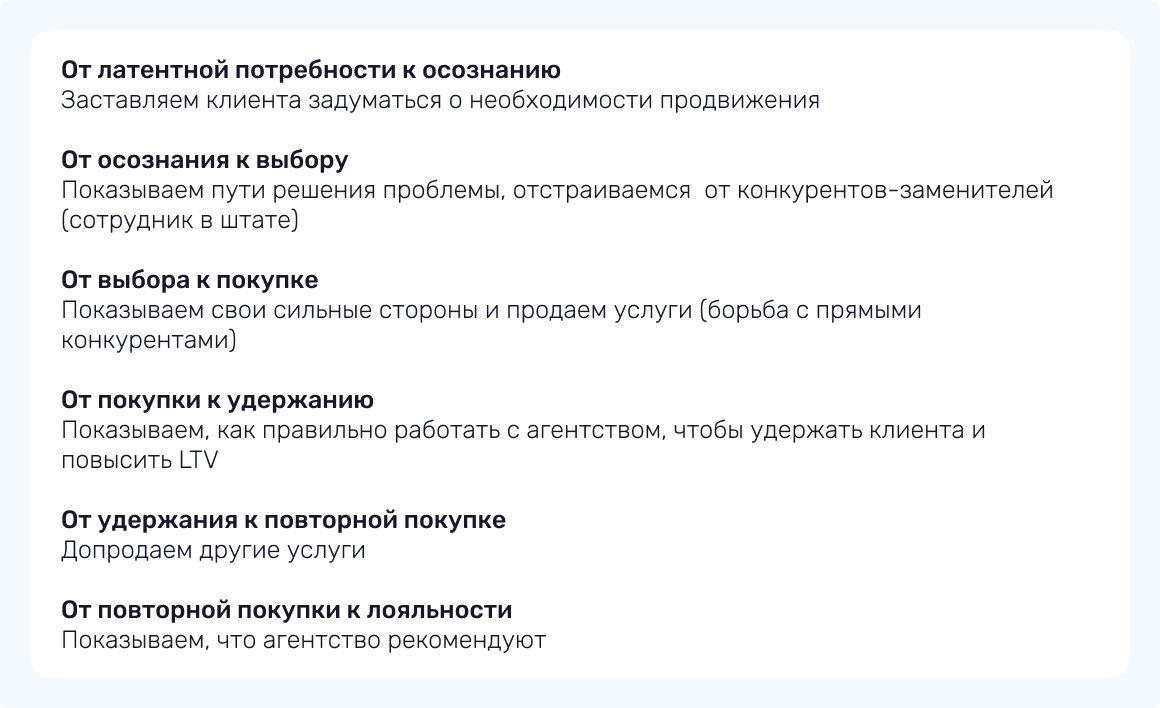1160x708 pixels.
Task: Click the text 'Заставляем клиента задуматься о необходимости продвижения'
Action: [440, 101]
